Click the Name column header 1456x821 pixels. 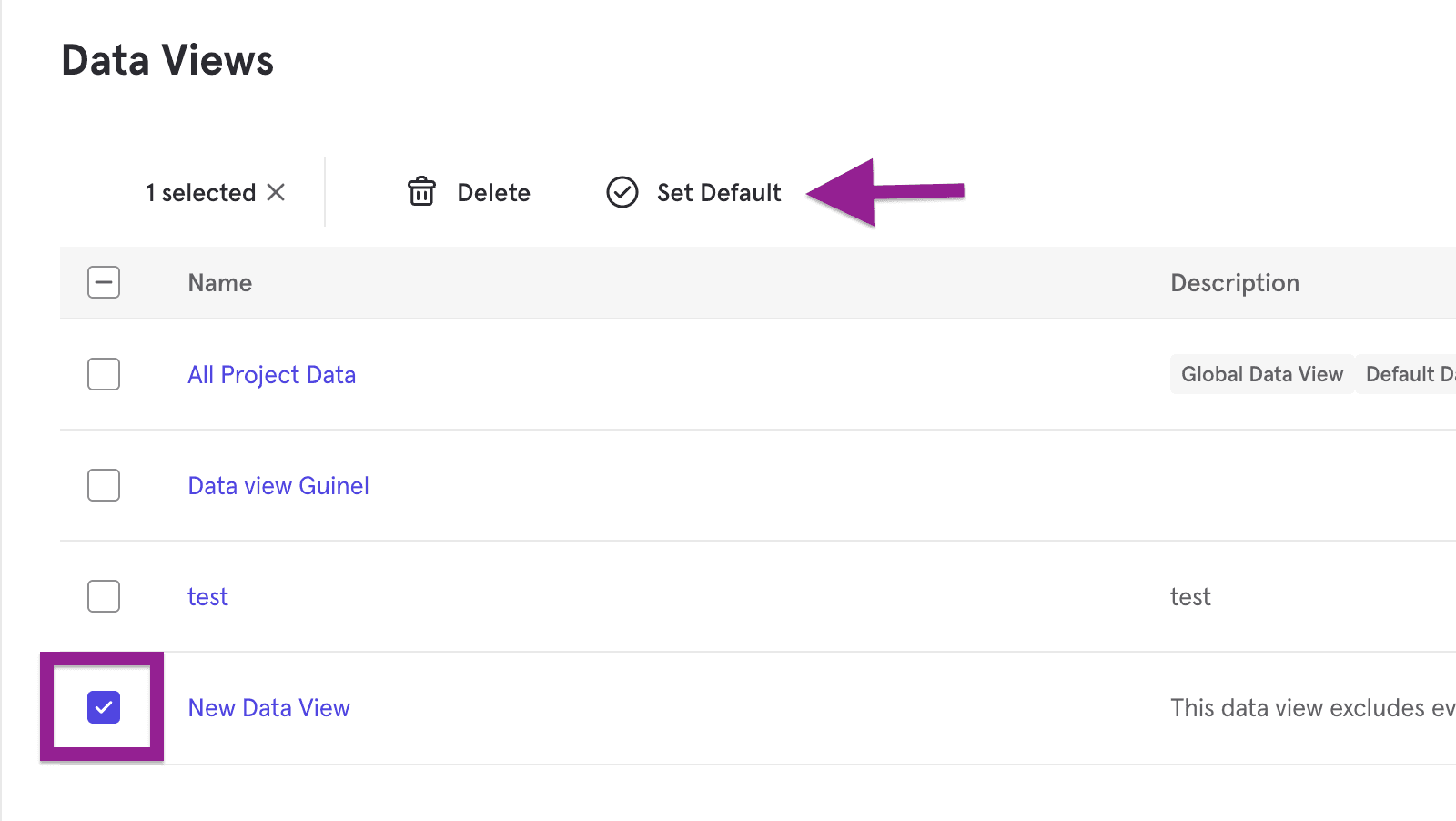tap(219, 282)
